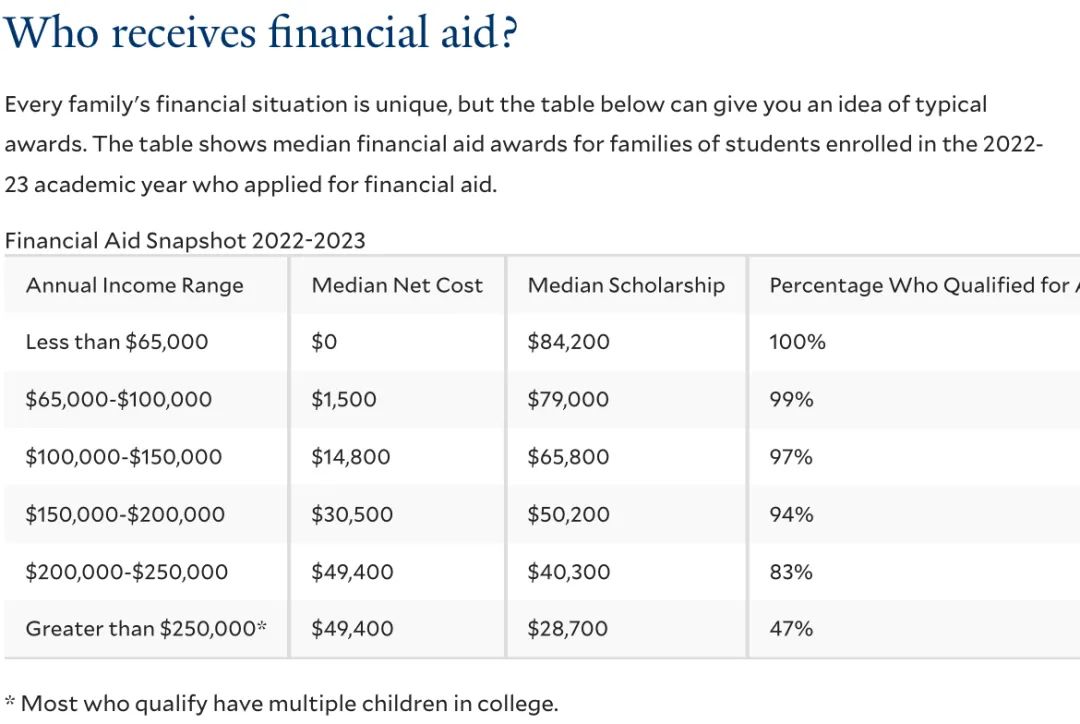Click the 'Greater than $250,000*' cell

[146, 628]
